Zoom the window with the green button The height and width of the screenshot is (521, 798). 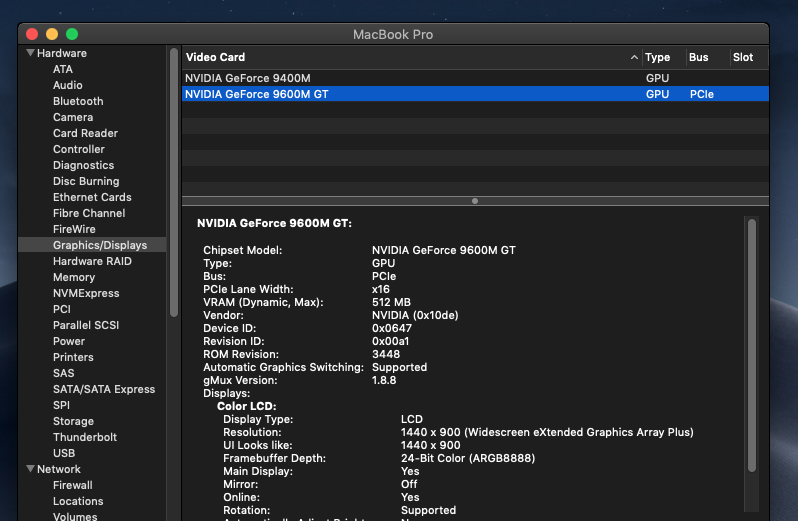72,34
